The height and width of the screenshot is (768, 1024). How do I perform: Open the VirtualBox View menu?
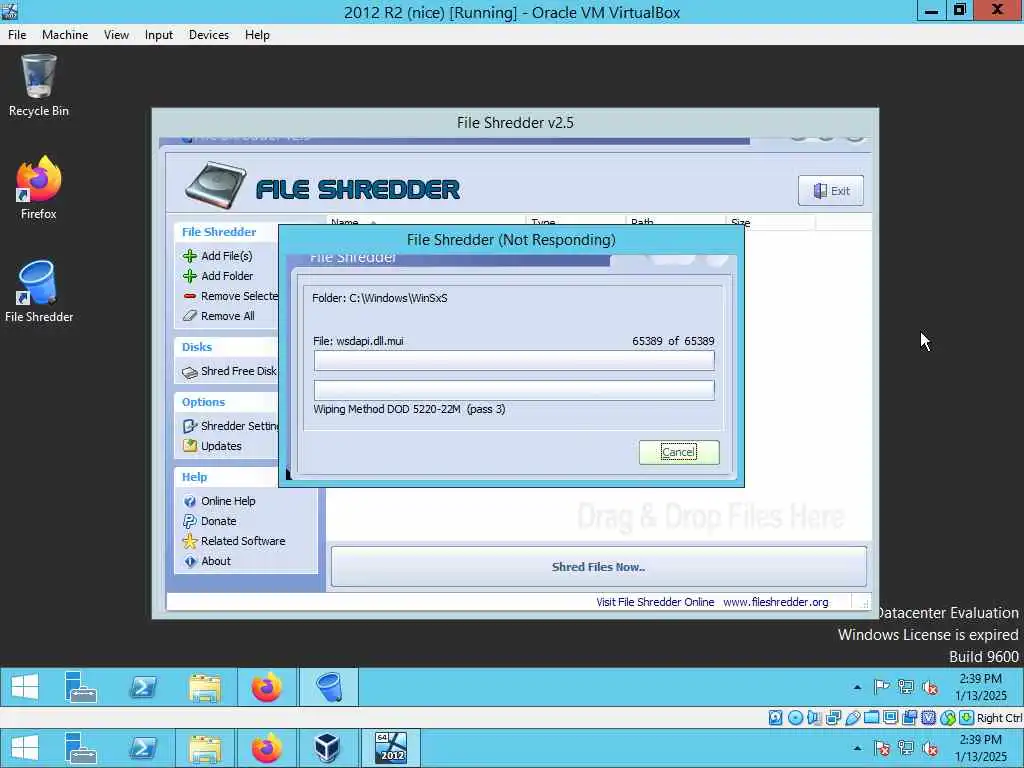tap(116, 35)
